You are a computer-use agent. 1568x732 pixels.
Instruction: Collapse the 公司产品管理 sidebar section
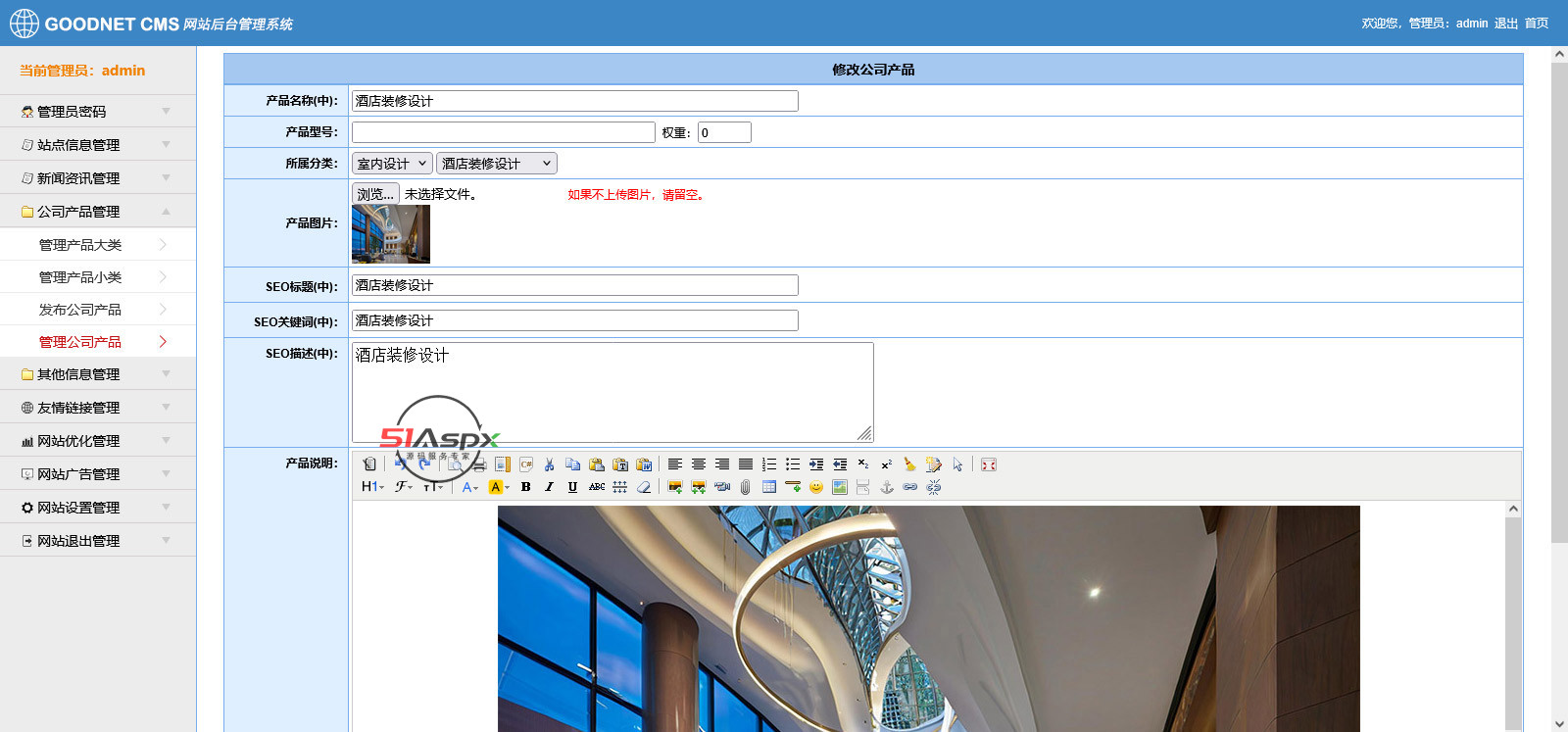[98, 211]
